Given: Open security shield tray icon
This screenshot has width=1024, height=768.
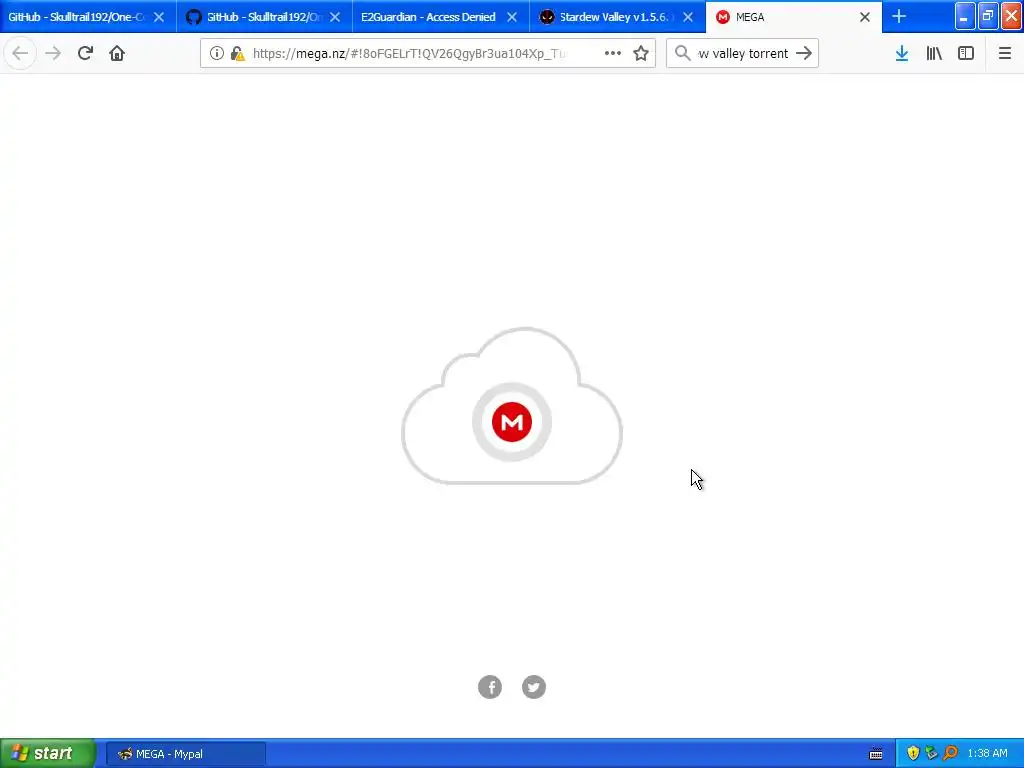Looking at the screenshot, I should 913,753.
